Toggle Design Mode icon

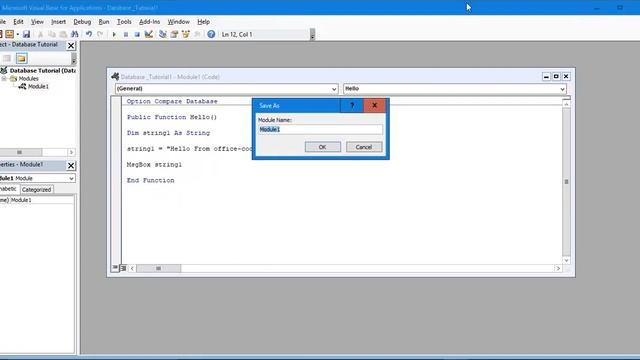tap(149, 34)
